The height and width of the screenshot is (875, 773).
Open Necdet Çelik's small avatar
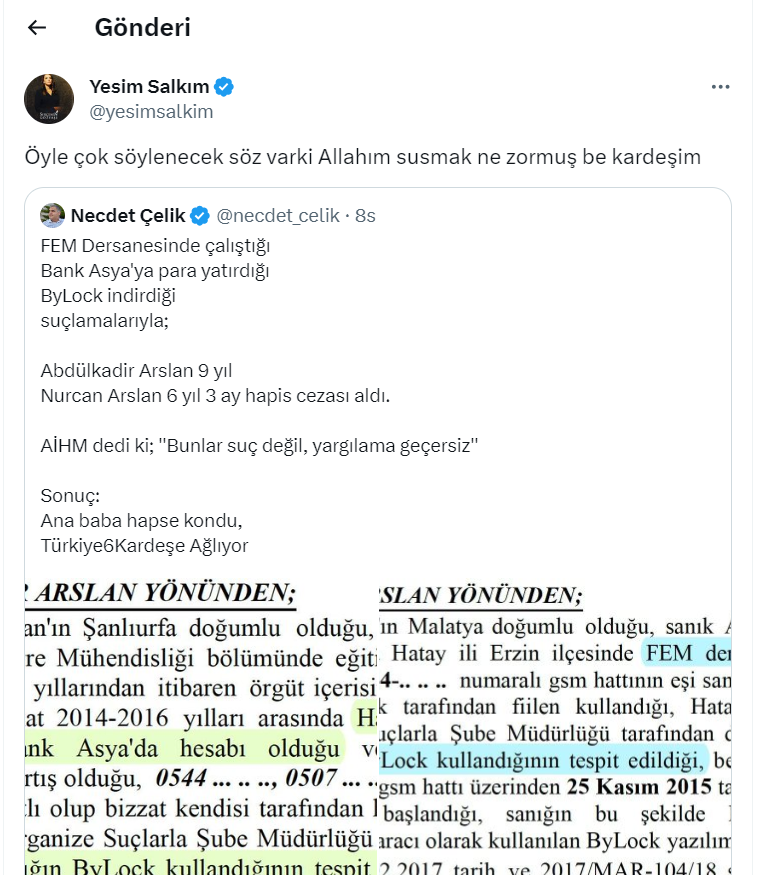pos(52,215)
